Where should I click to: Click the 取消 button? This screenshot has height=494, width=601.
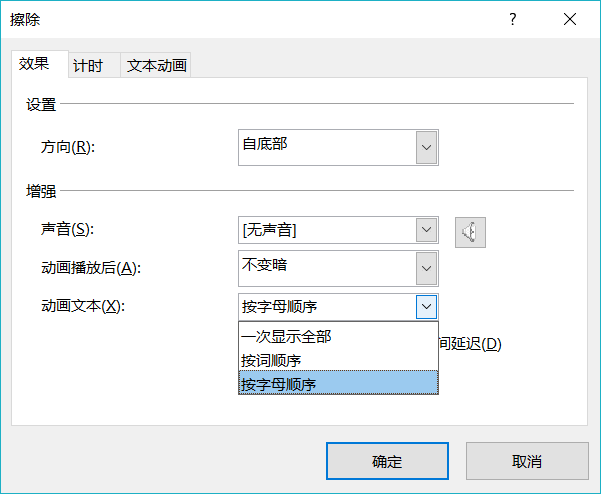(527, 461)
